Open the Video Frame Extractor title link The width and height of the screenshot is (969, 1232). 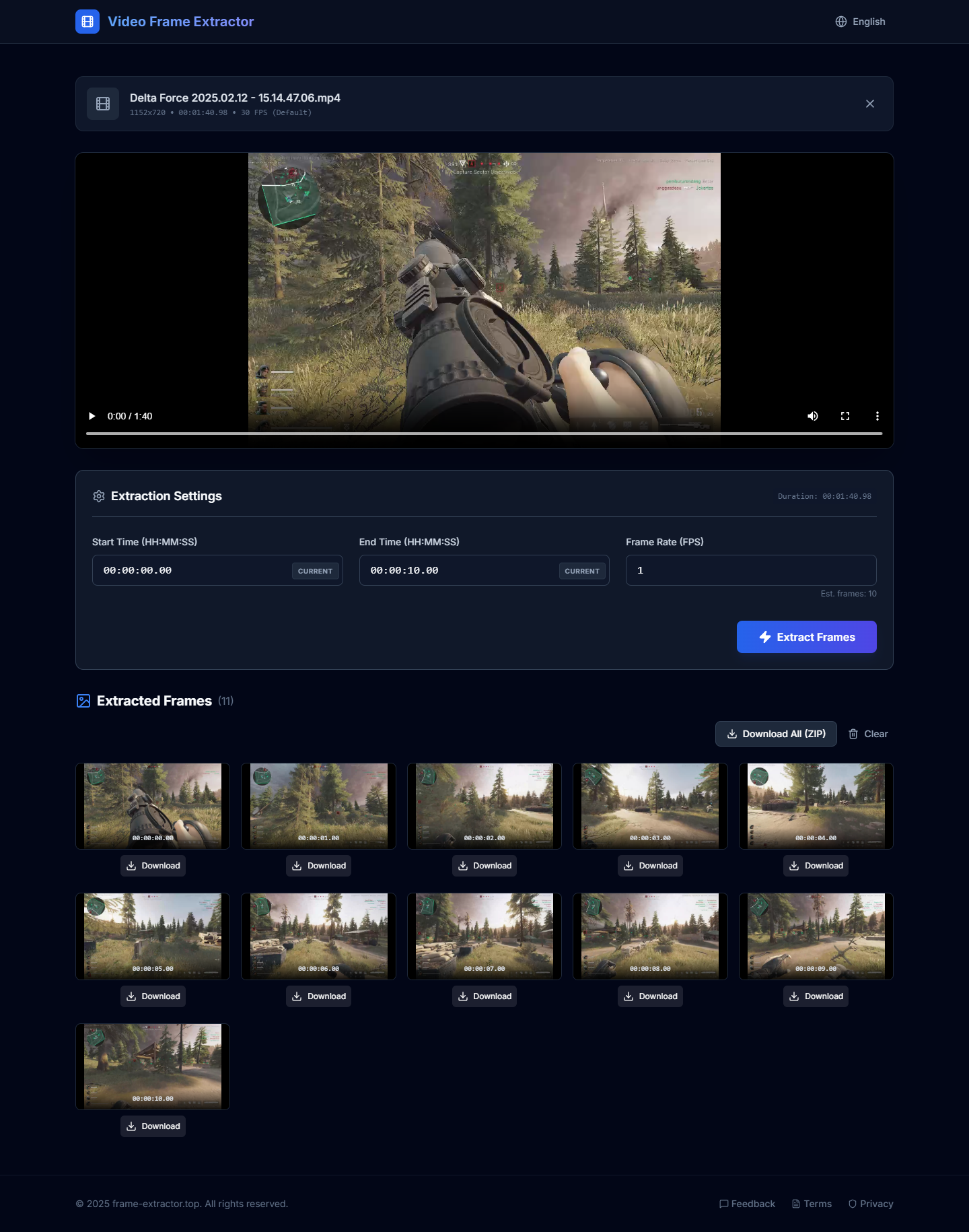(x=180, y=22)
